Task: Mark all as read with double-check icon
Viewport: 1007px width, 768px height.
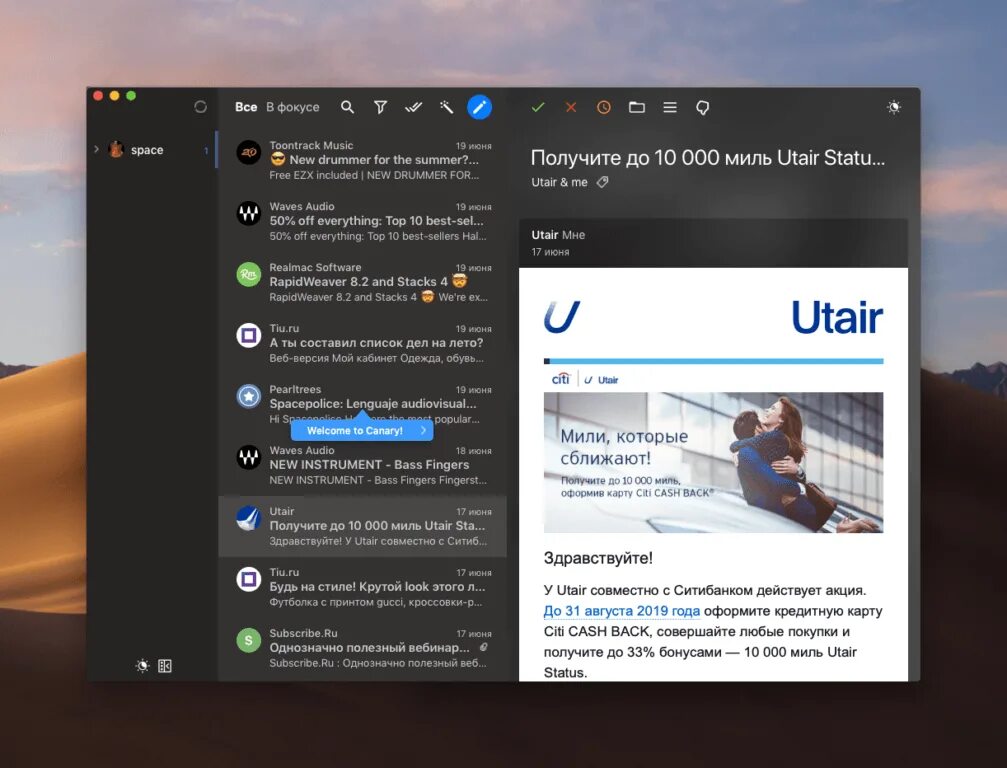Action: pyautogui.click(x=413, y=106)
